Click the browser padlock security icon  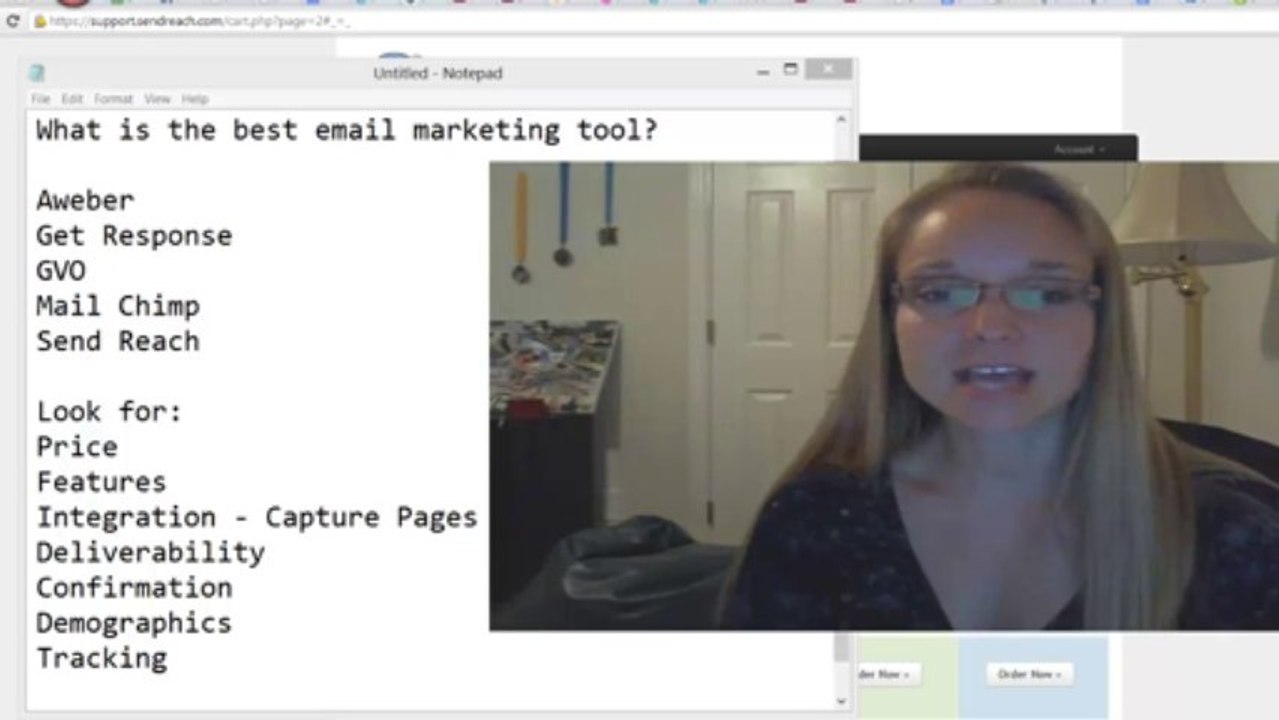(40, 21)
